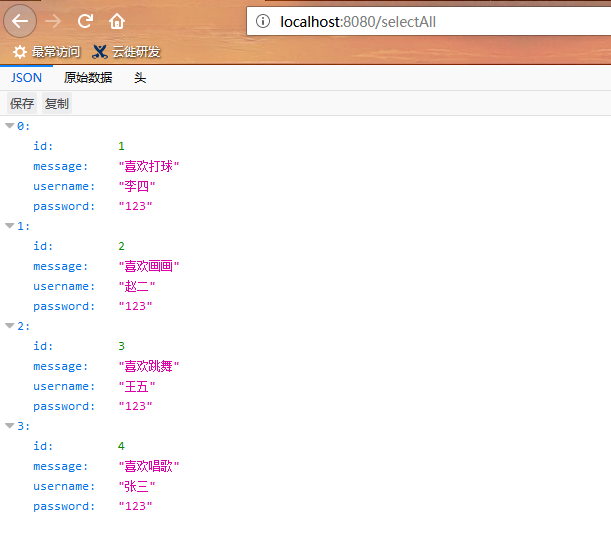Viewport: 611px width, 550px height.
Task: Click password value "123" under item 2
Action: click(x=135, y=406)
